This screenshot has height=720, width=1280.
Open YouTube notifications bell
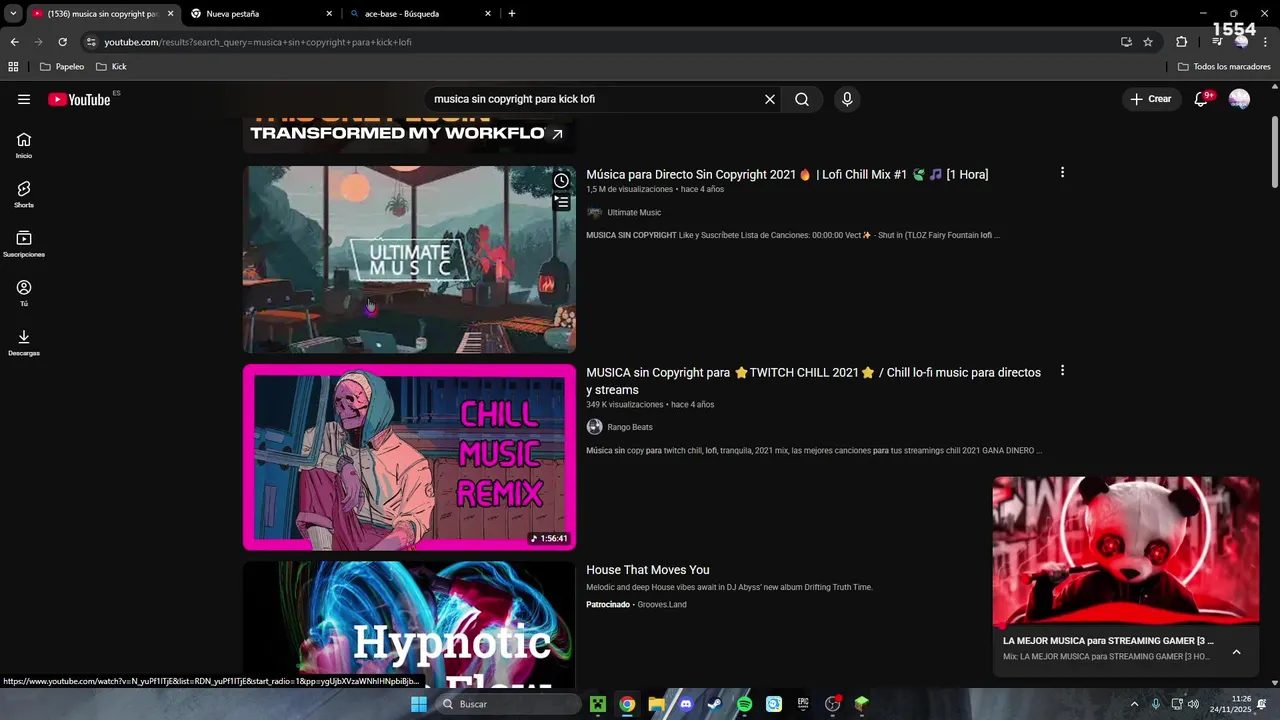click(1201, 99)
